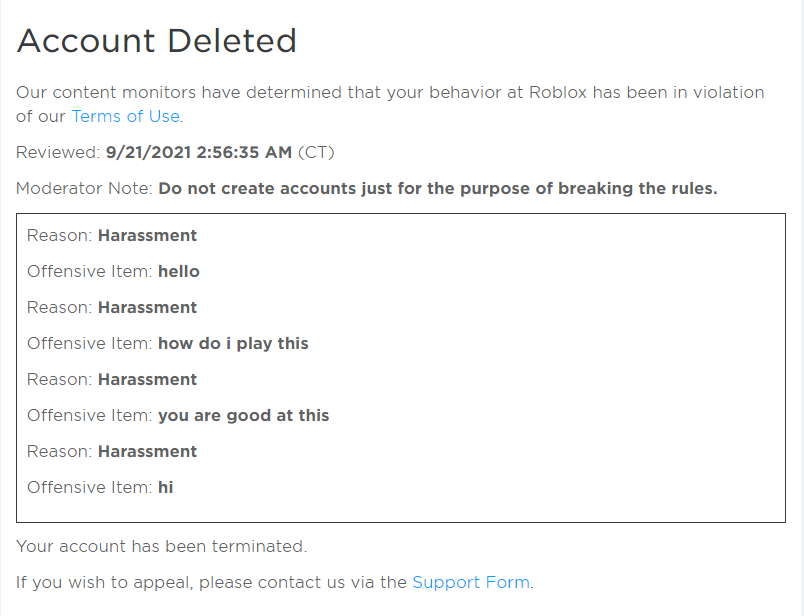Click the "Moderator Note:" label

pyautogui.click(x=84, y=188)
